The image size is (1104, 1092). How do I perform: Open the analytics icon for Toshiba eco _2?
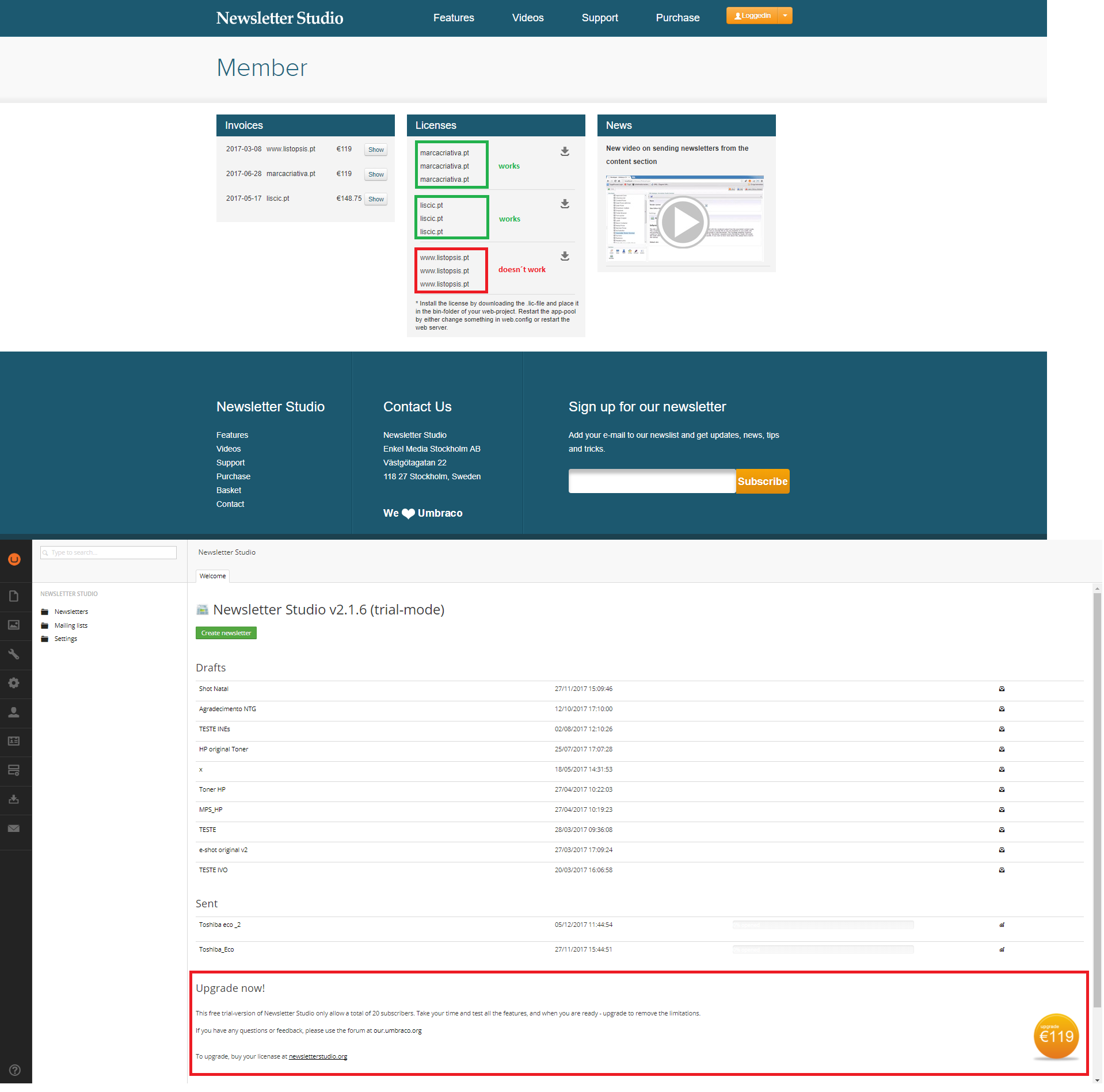point(1002,925)
